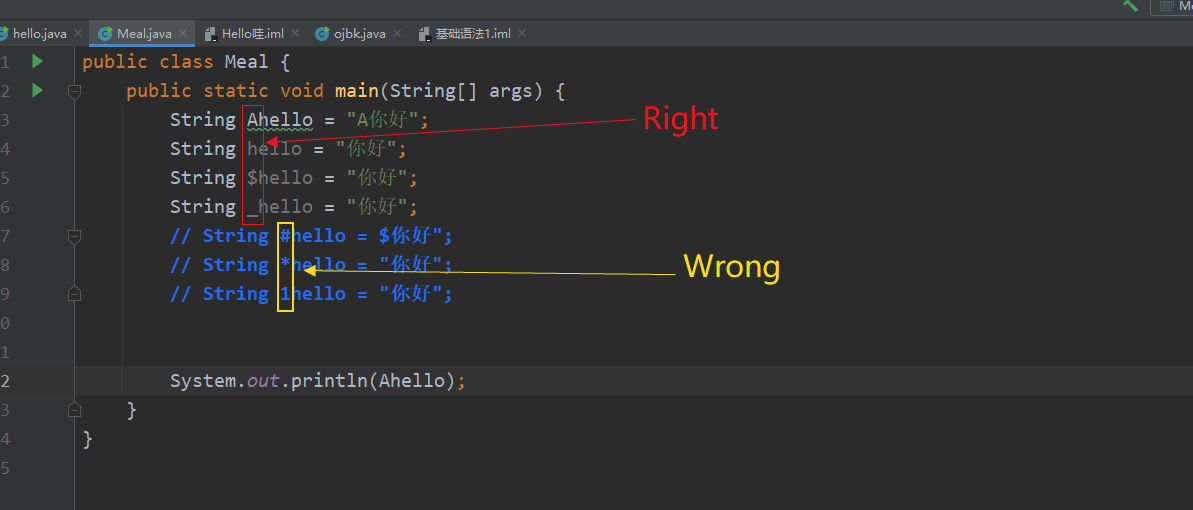Click the String[] args parameter
This screenshot has height=510, width=1193.
click(x=462, y=91)
